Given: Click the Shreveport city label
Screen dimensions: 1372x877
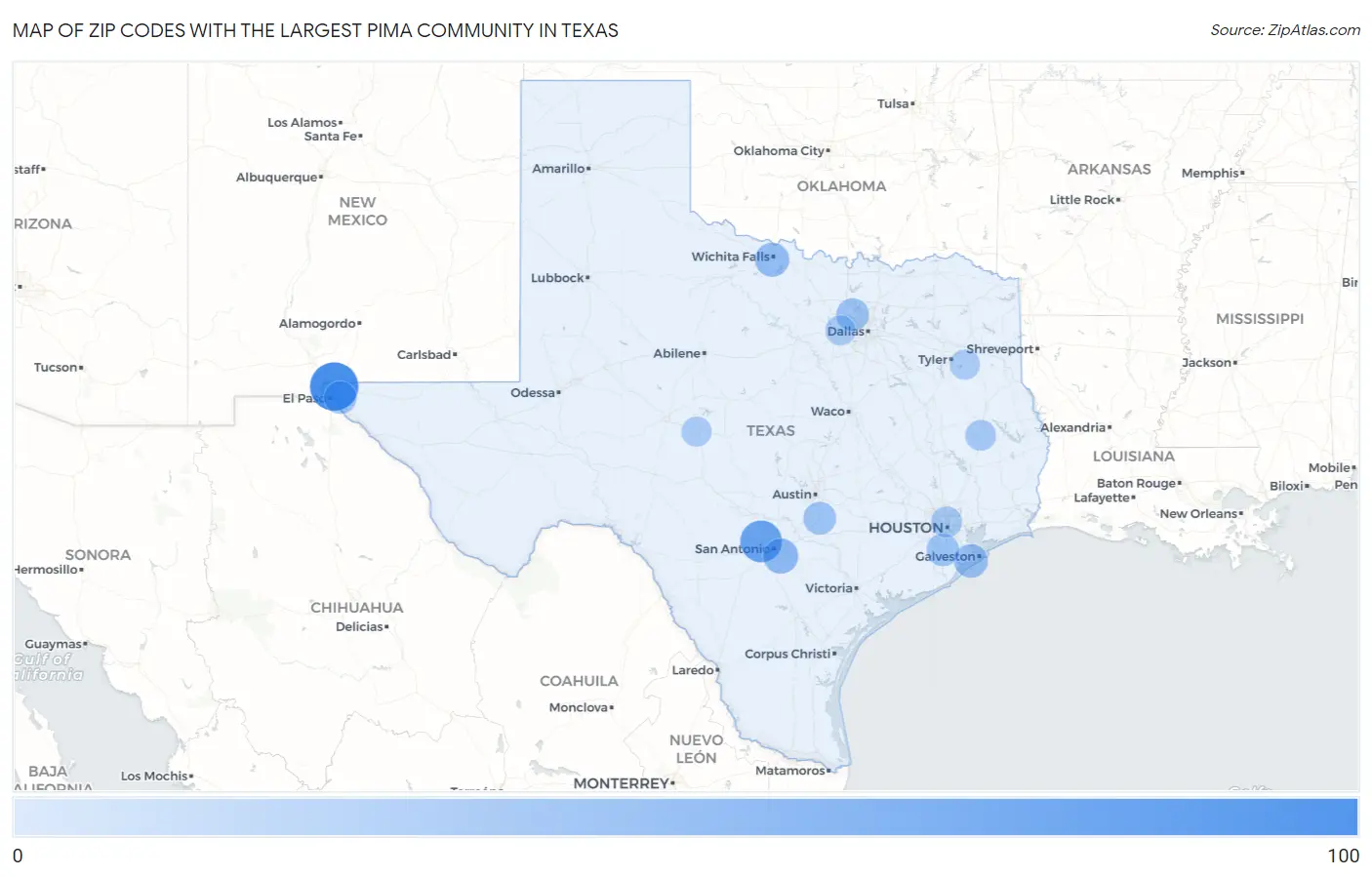Looking at the screenshot, I should pos(1000,349).
